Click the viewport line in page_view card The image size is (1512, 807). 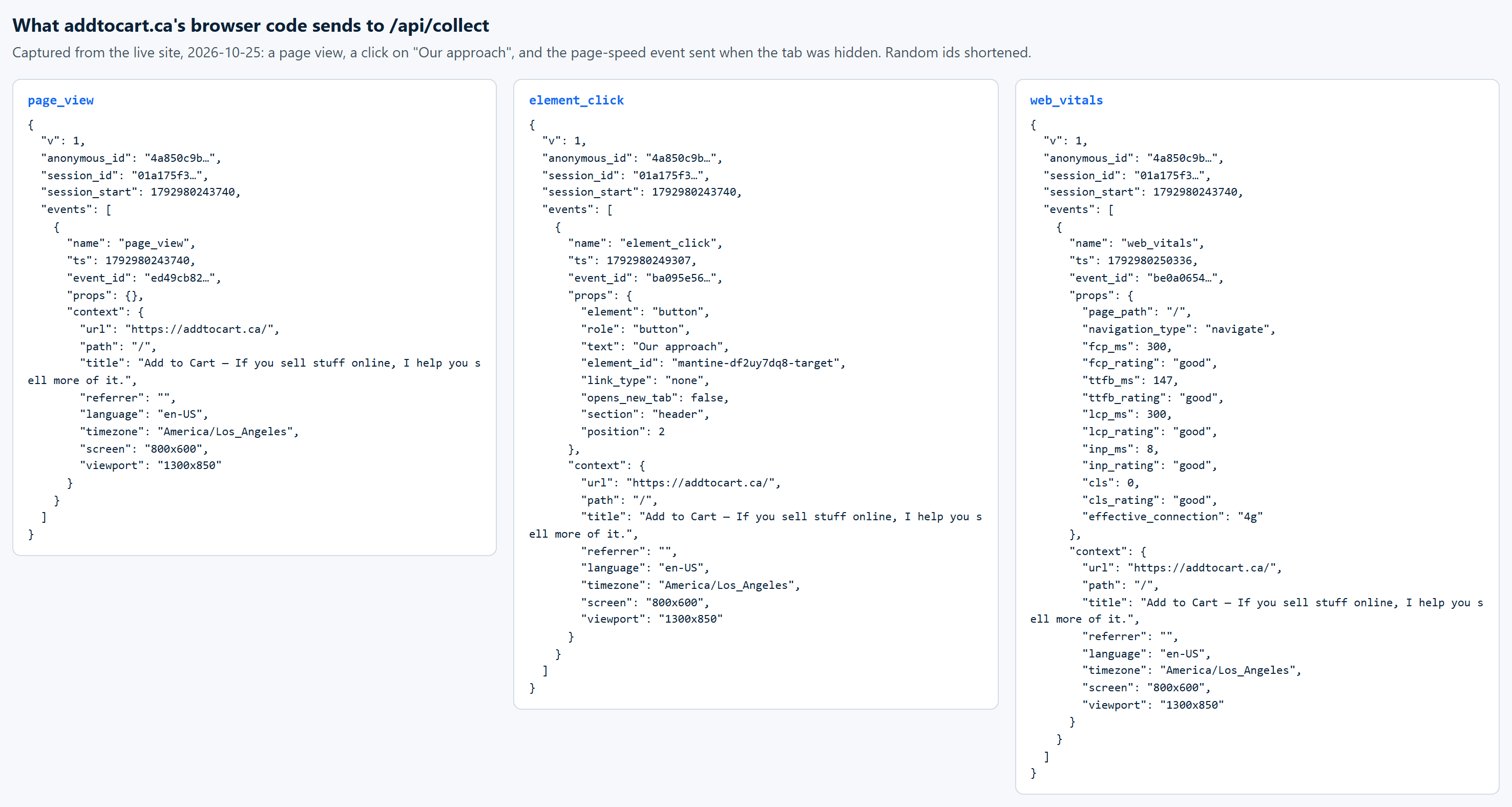tap(150, 465)
